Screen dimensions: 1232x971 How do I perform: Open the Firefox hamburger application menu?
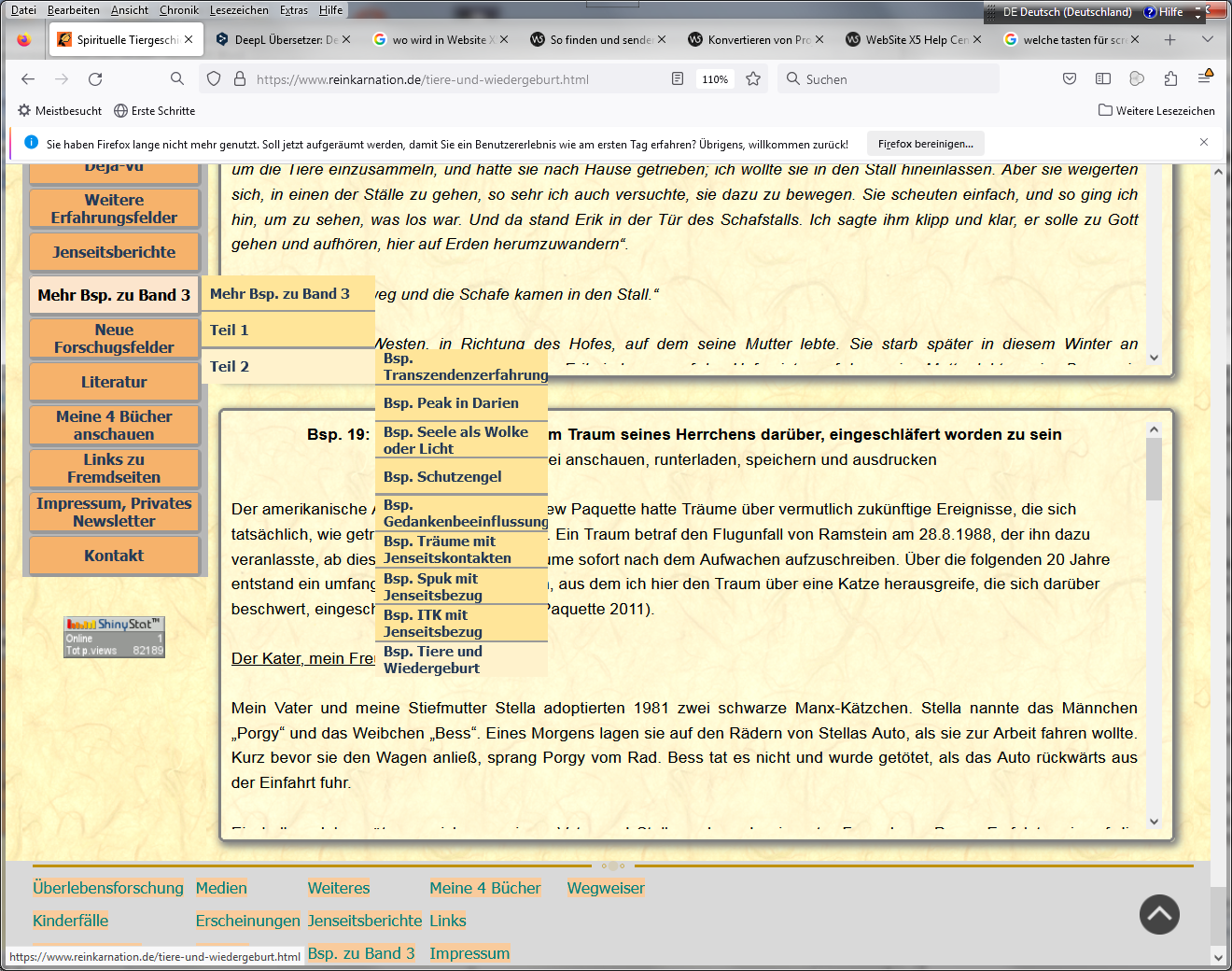point(1205,79)
